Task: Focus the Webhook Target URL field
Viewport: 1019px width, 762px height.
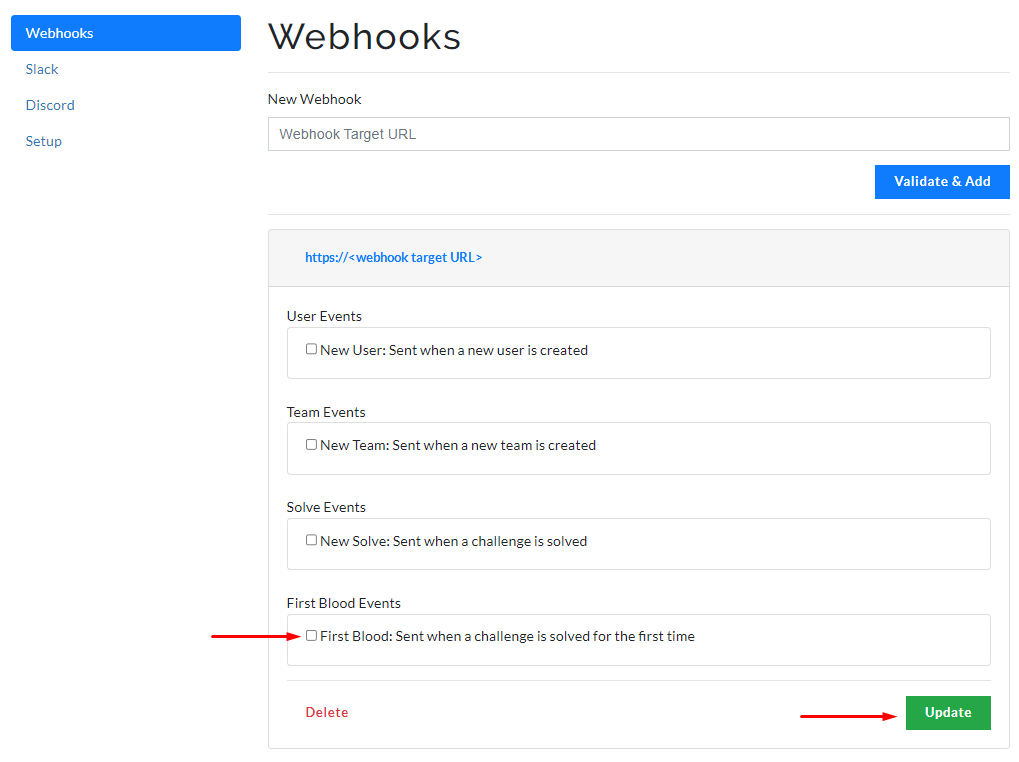Action: (x=638, y=134)
